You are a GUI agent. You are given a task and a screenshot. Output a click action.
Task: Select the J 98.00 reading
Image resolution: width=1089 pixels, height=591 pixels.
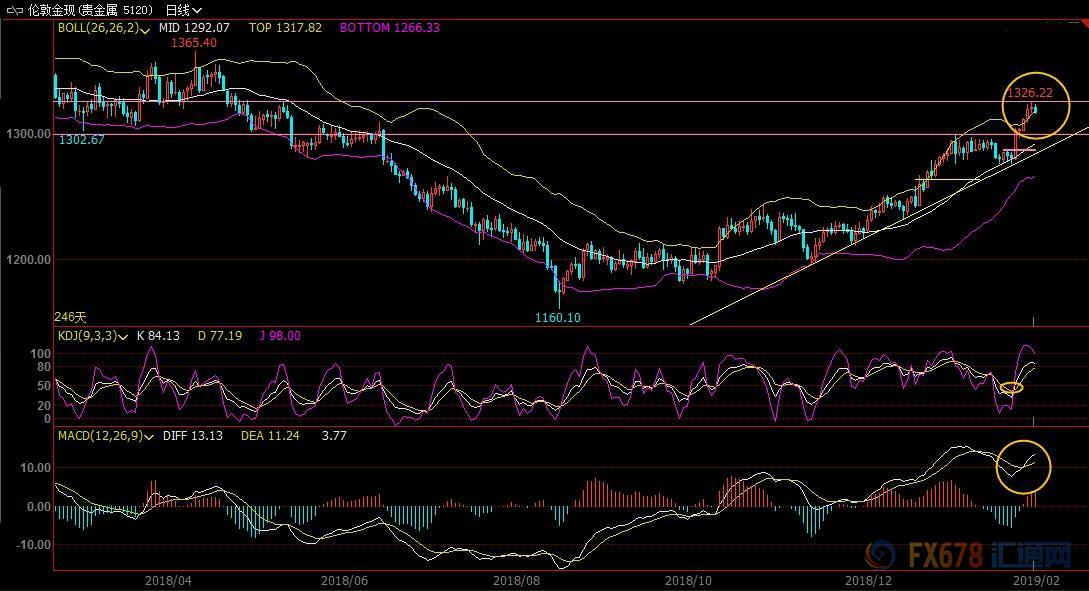click(280, 335)
